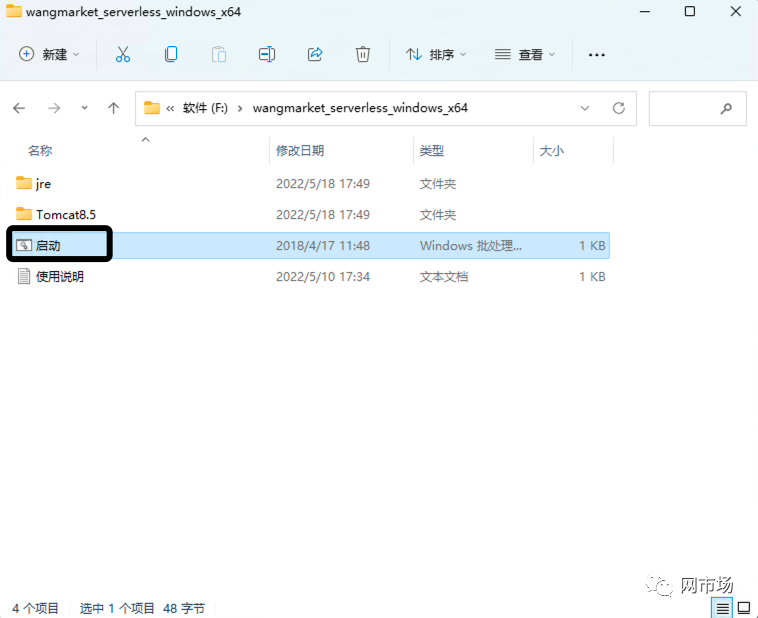758x618 pixels.
Task: Click the Paste clipboard icon
Action: pyautogui.click(x=219, y=54)
